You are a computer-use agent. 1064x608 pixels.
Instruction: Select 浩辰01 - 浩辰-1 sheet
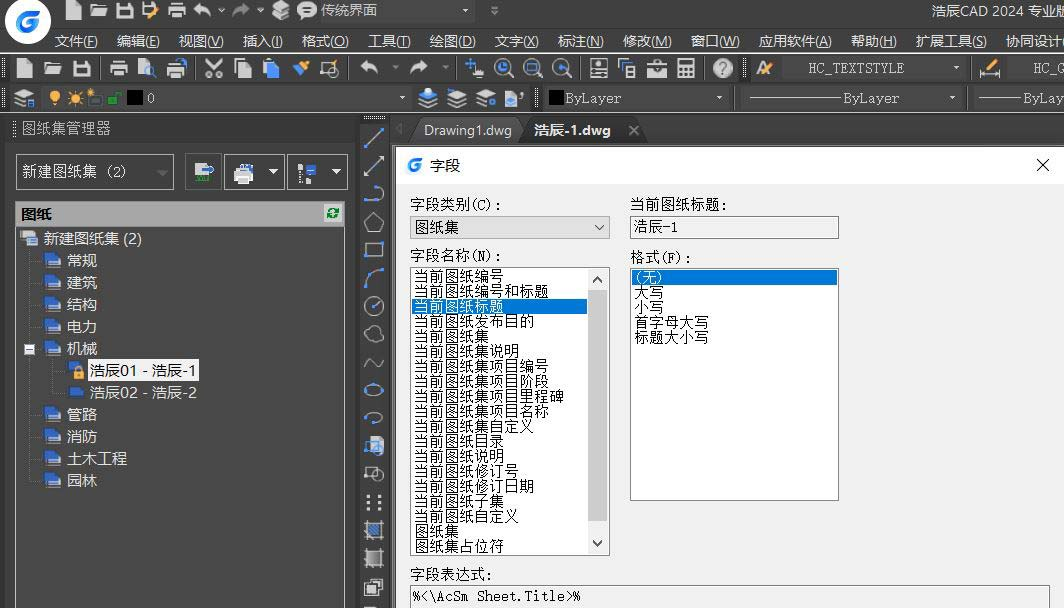coord(142,370)
